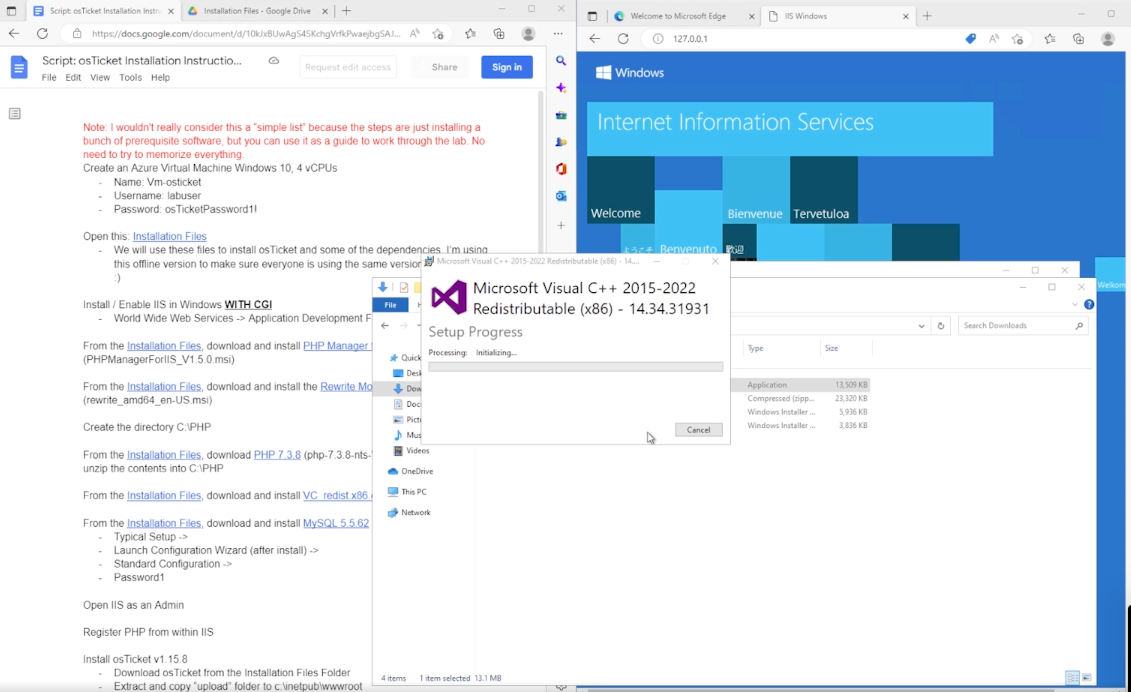Image resolution: width=1131 pixels, height=692 pixels.
Task: Go back in the Google Docs browser window
Action: point(14,33)
